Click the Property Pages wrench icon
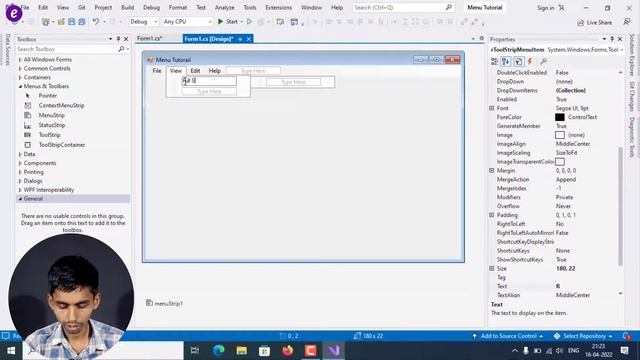Image resolution: width=640 pixels, height=360 pixels. 543,61
